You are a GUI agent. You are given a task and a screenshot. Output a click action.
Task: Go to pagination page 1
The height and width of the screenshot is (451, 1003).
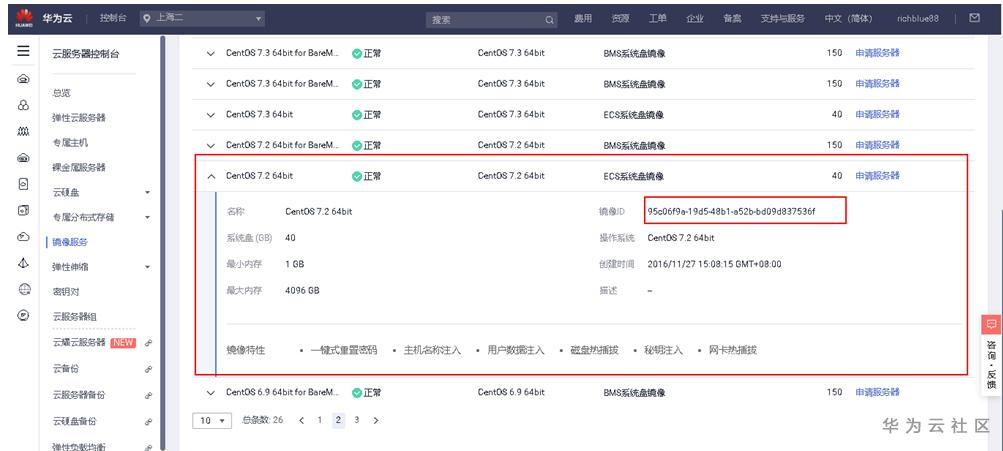coord(320,420)
